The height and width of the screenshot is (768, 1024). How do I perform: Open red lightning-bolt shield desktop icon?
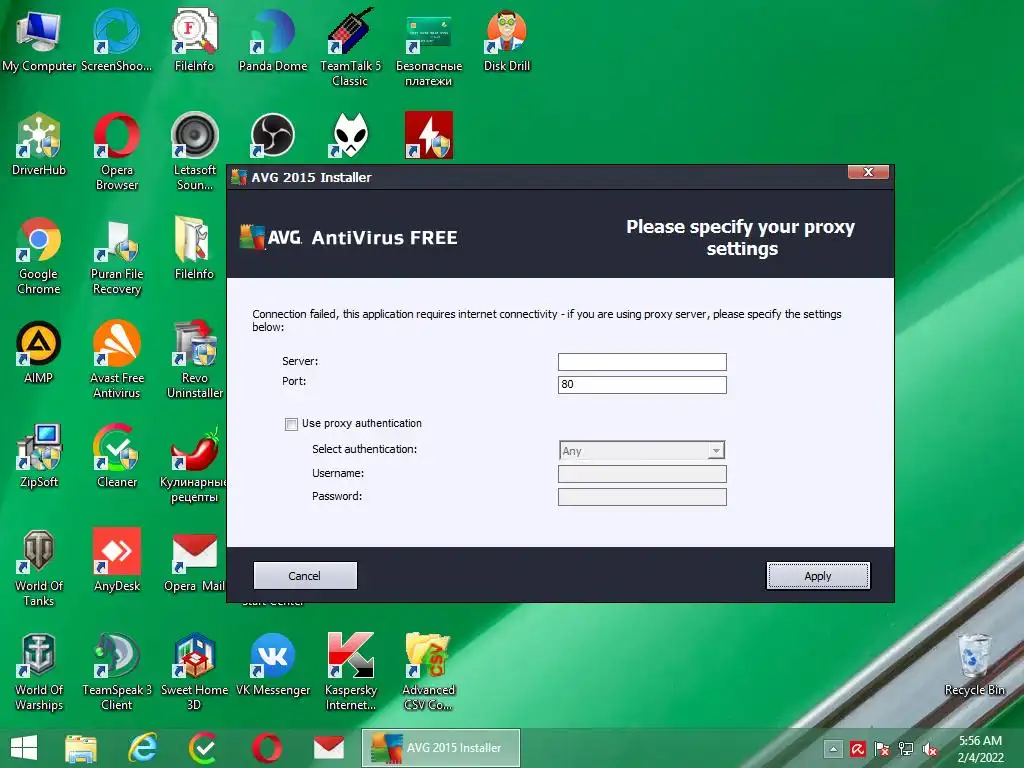pyautogui.click(x=428, y=135)
